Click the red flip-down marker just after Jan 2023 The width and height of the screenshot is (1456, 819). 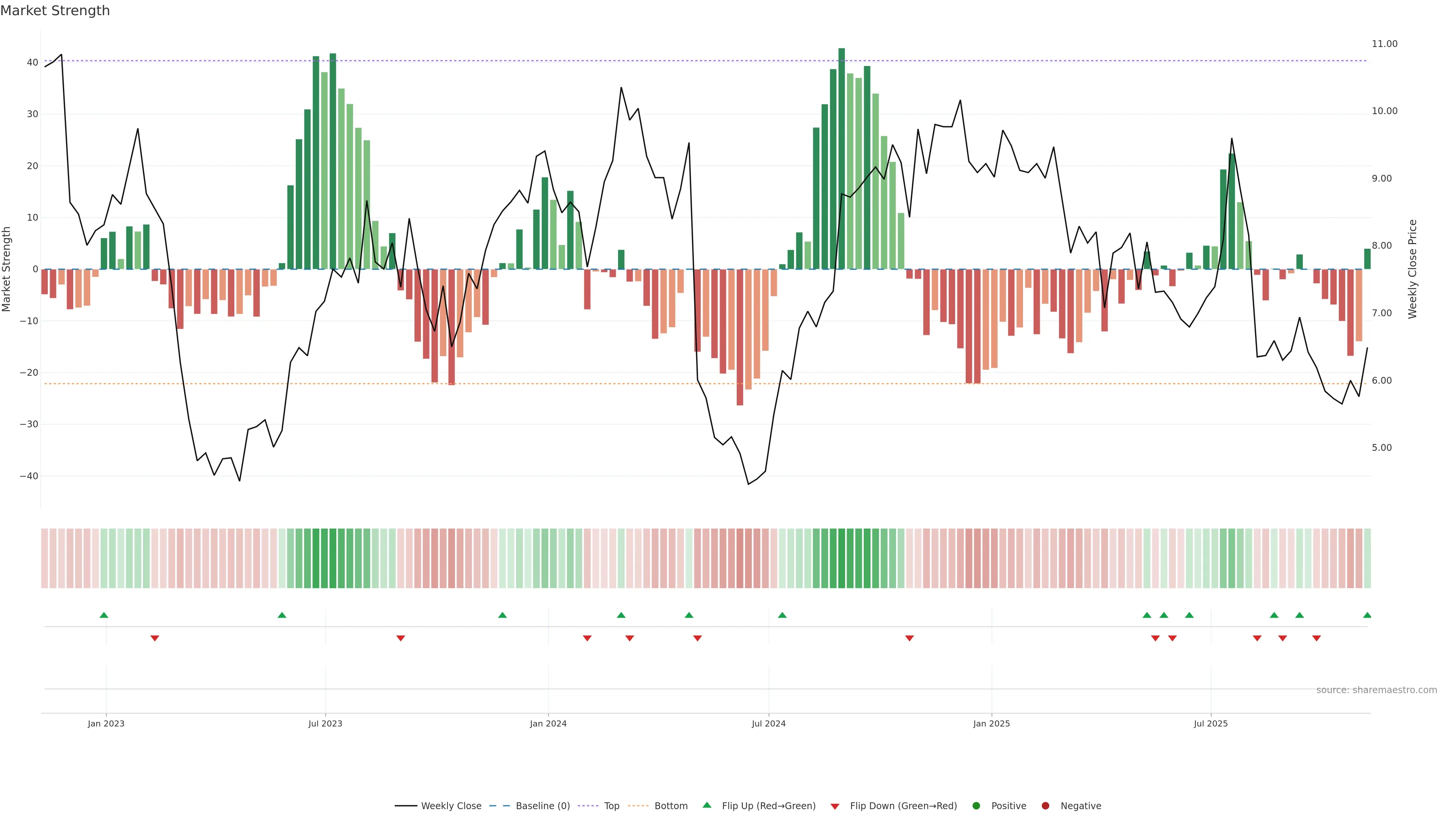[x=155, y=638]
